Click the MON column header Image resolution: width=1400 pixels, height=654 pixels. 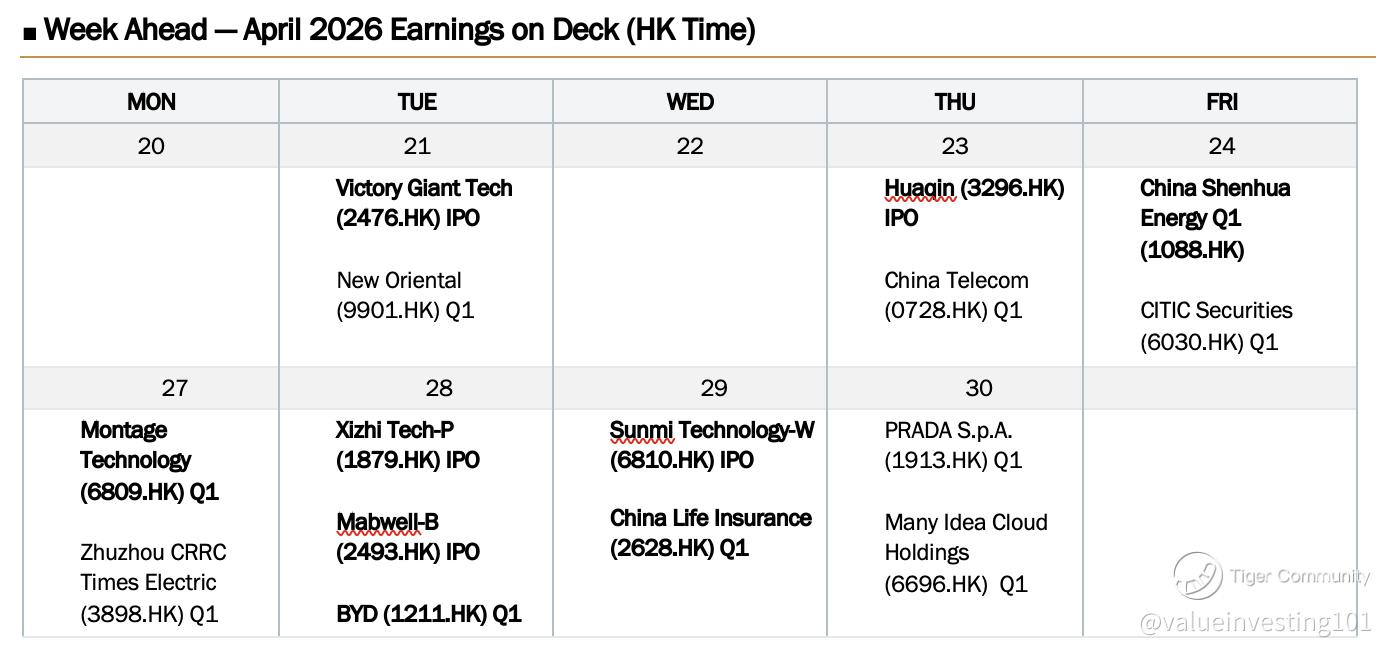coord(151,102)
